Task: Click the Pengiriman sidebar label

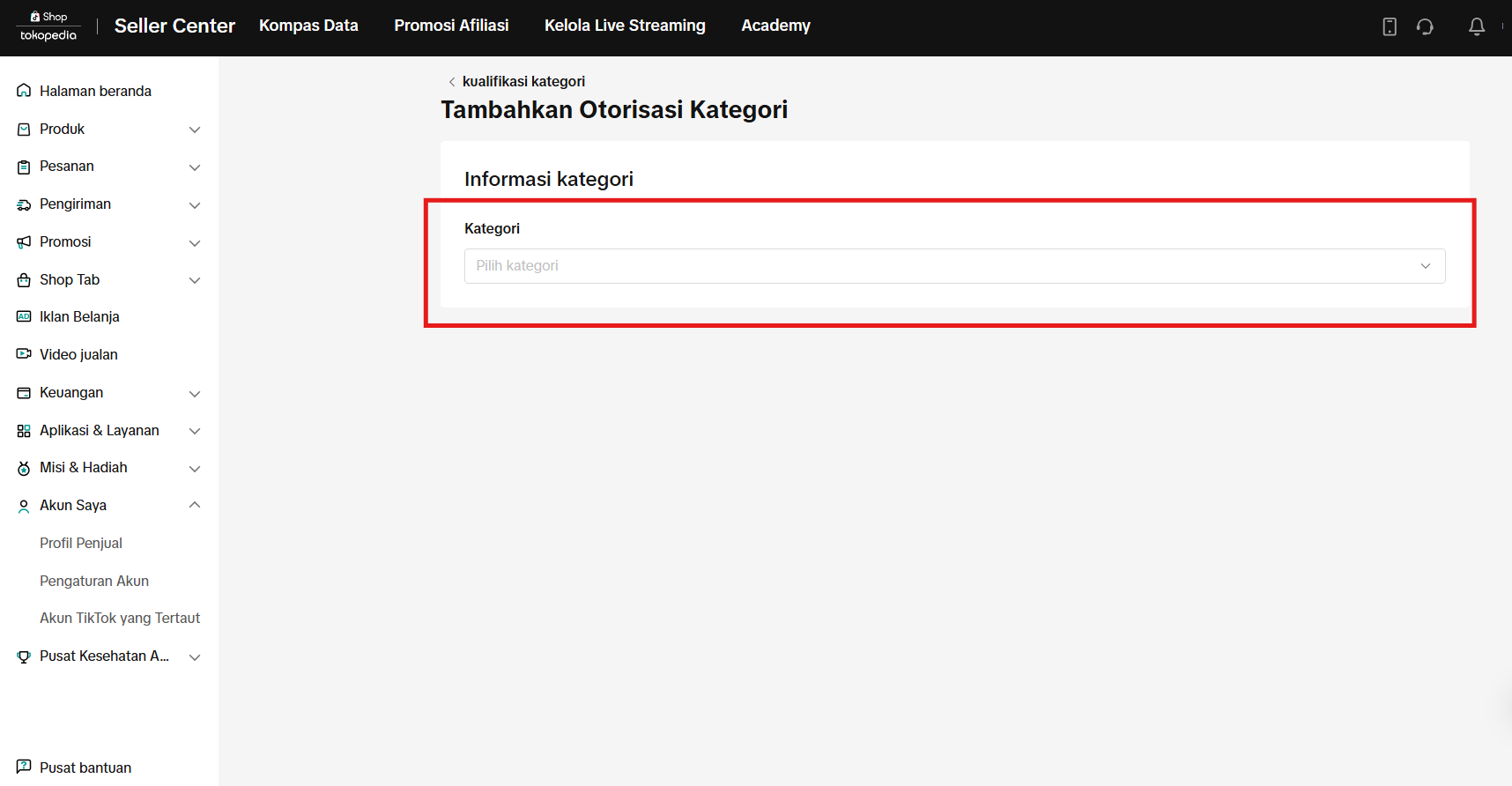Action: pyautogui.click(x=75, y=204)
